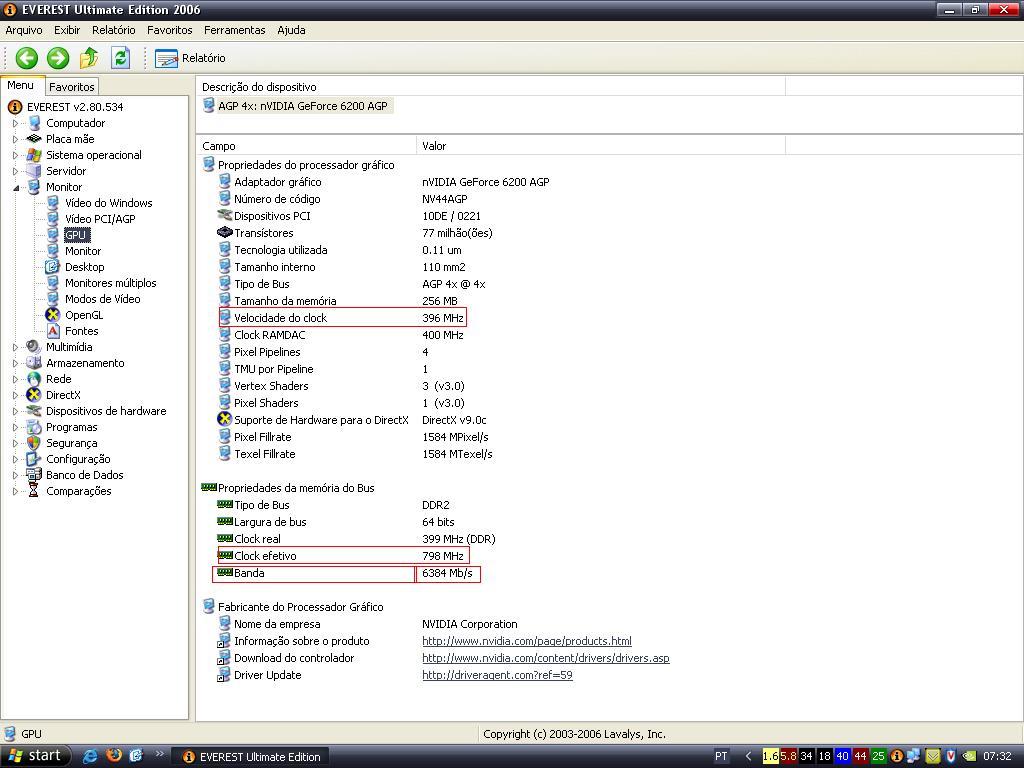Open the Exibir menu

[67, 30]
